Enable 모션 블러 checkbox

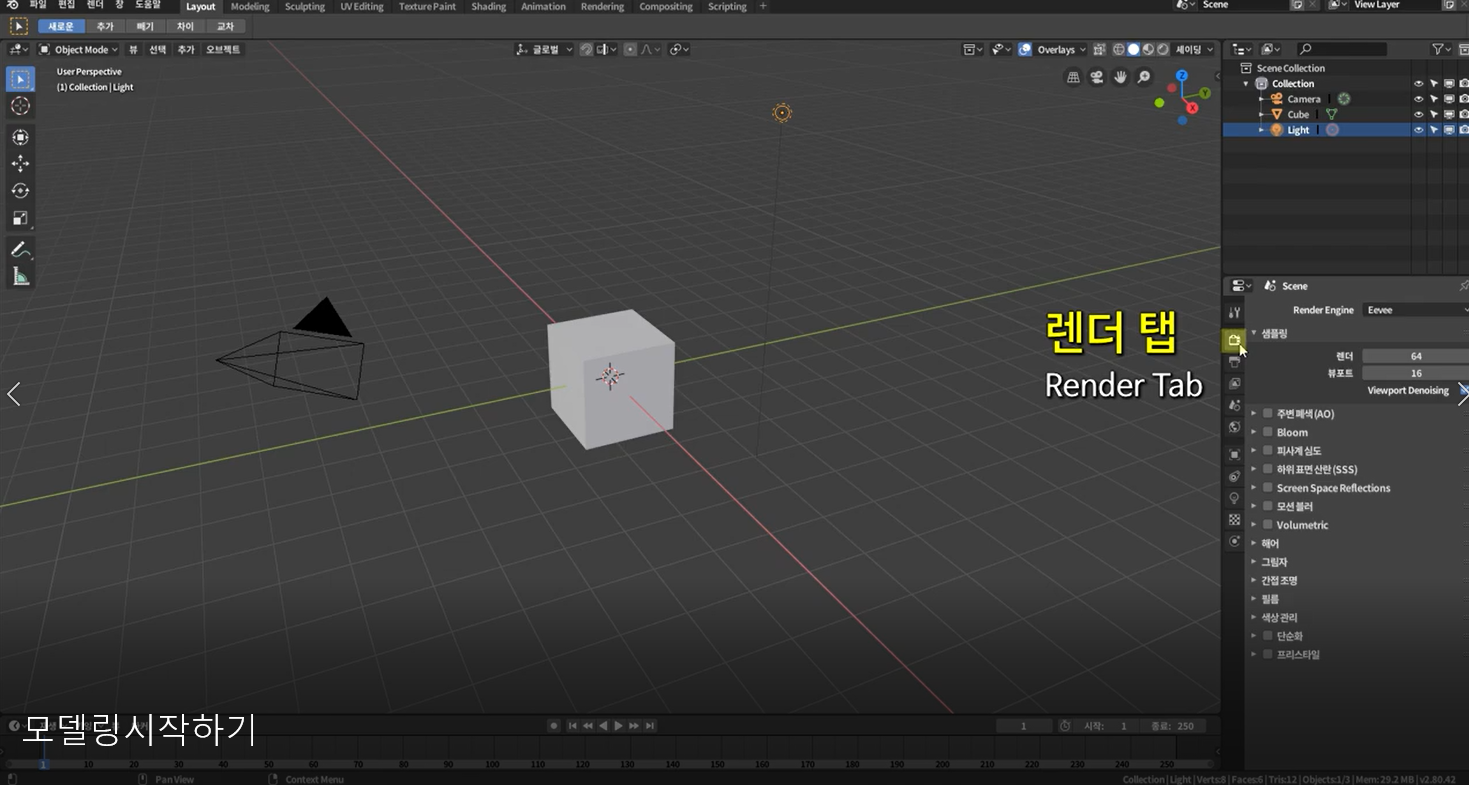(x=1267, y=506)
